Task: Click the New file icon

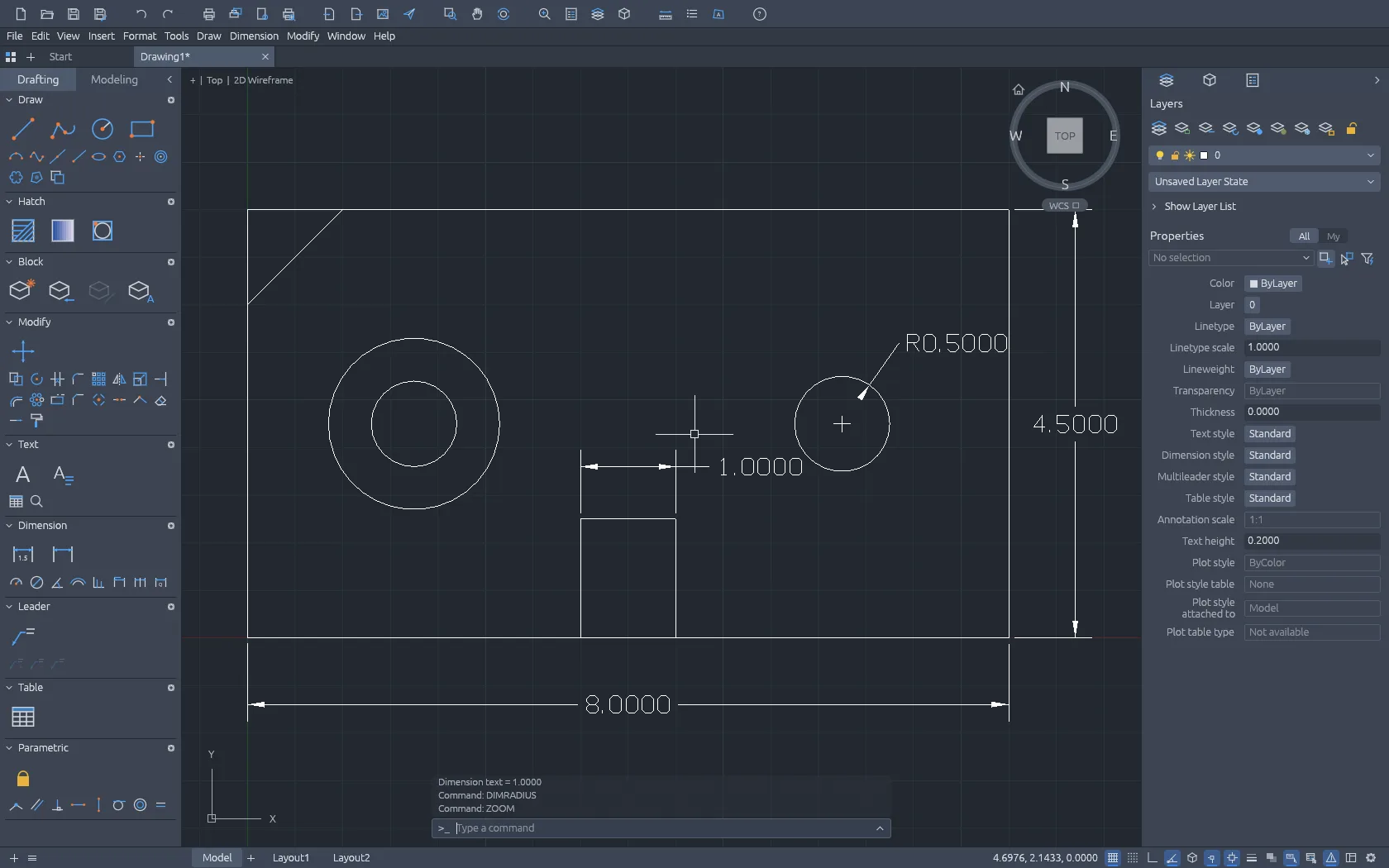Action: (x=21, y=14)
